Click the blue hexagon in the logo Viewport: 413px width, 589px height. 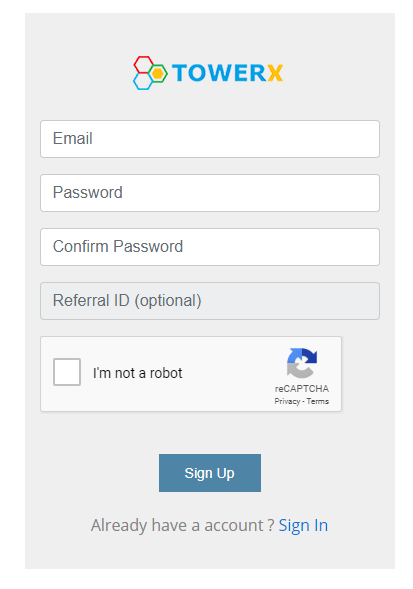click(143, 82)
